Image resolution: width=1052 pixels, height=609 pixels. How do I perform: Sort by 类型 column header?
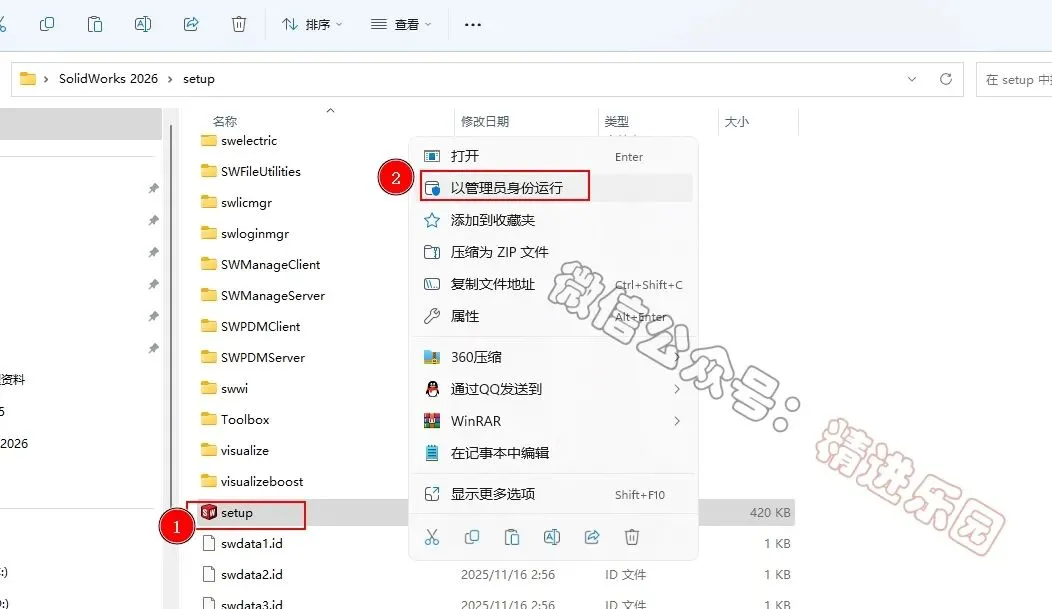click(617, 121)
